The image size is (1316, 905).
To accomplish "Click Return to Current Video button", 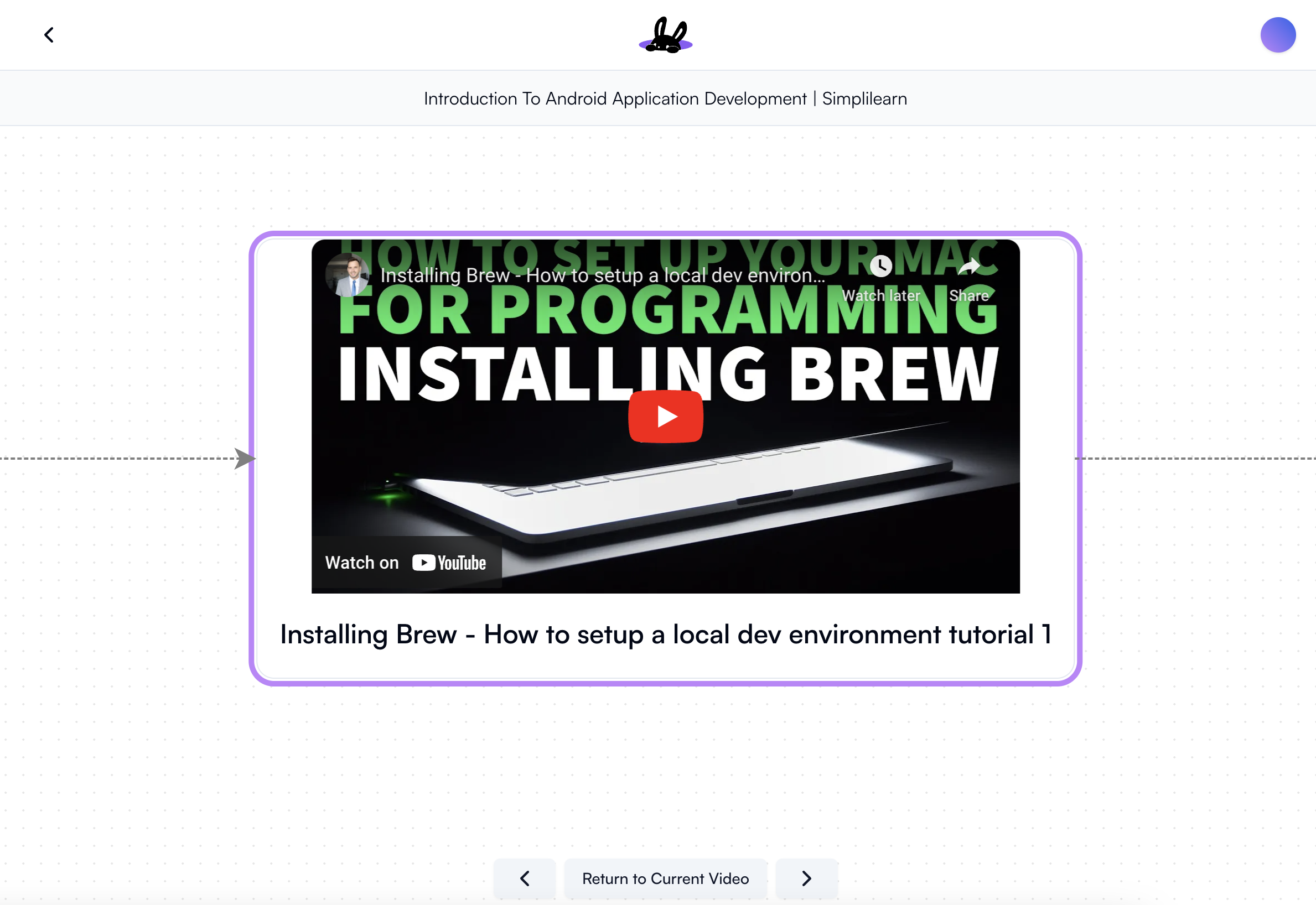I will click(665, 878).
